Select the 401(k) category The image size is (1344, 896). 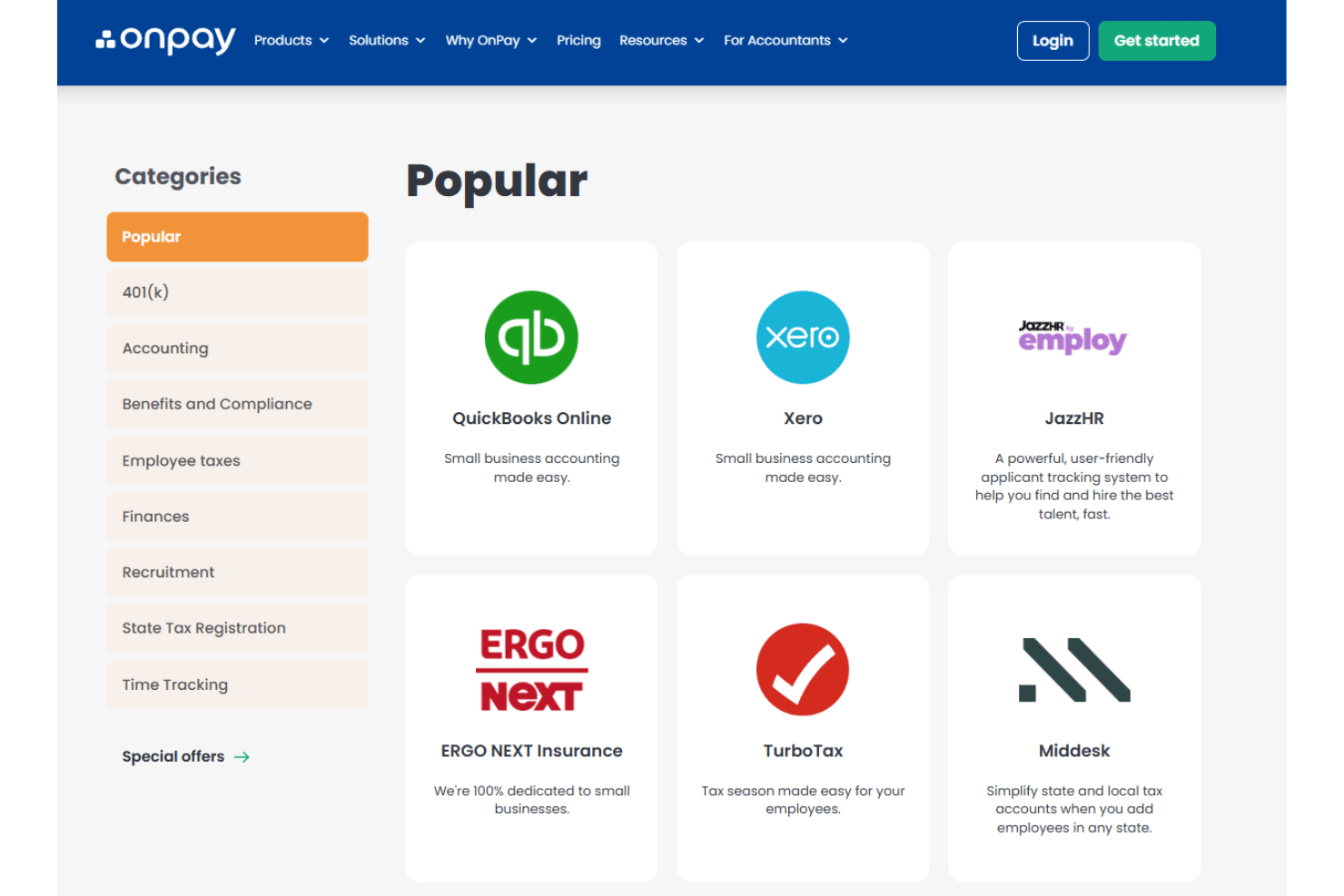click(237, 292)
